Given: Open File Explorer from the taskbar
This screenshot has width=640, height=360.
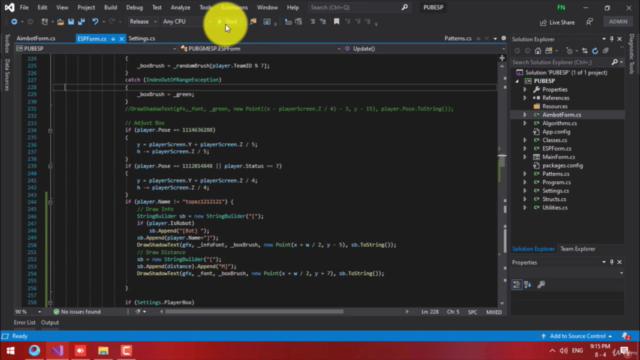Looking at the screenshot, I should pos(103,351).
